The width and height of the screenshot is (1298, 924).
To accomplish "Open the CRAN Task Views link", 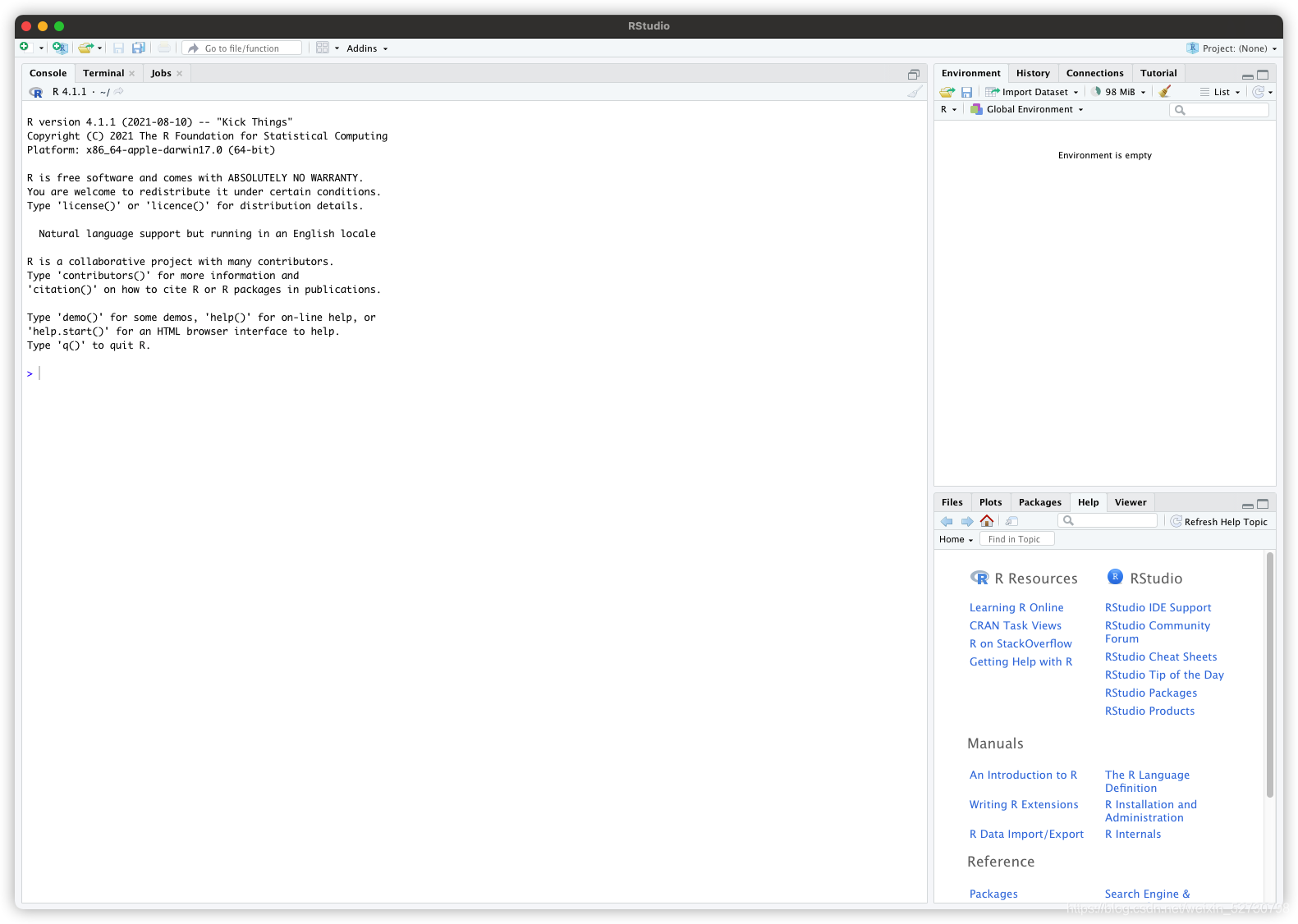I will point(1016,625).
